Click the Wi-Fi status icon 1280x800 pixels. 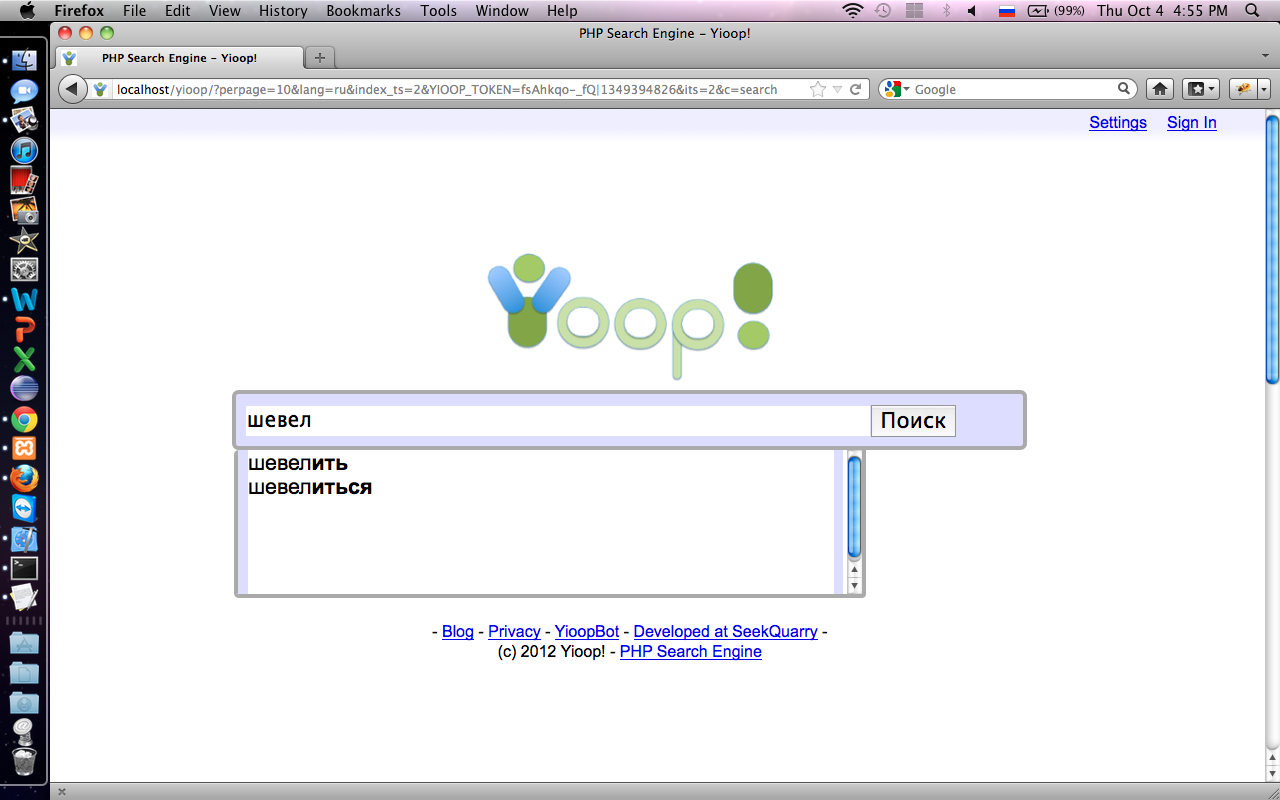point(852,11)
